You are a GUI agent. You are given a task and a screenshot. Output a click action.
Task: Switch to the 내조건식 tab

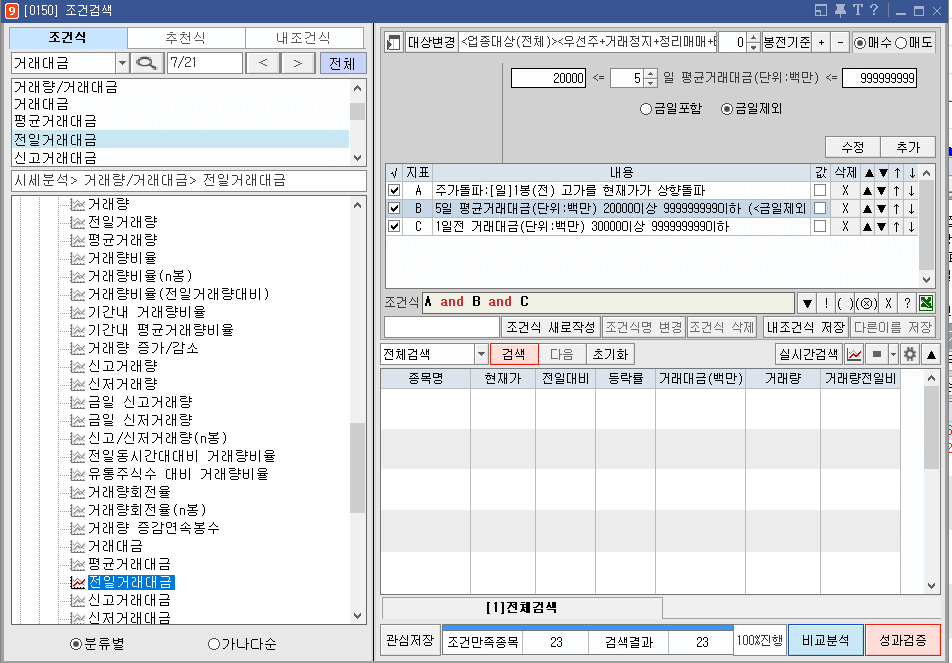click(304, 38)
